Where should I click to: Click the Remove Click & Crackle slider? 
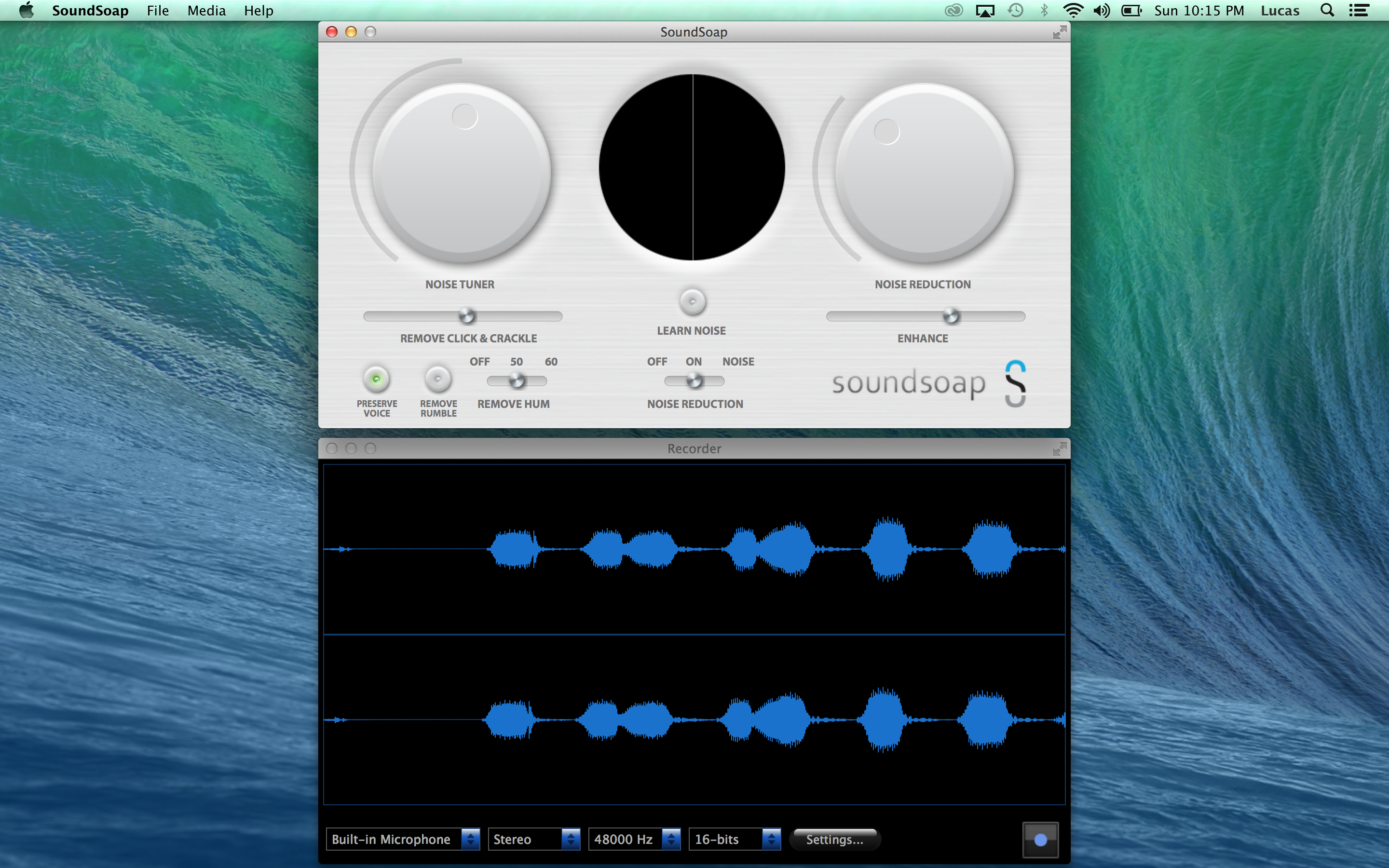[463, 316]
